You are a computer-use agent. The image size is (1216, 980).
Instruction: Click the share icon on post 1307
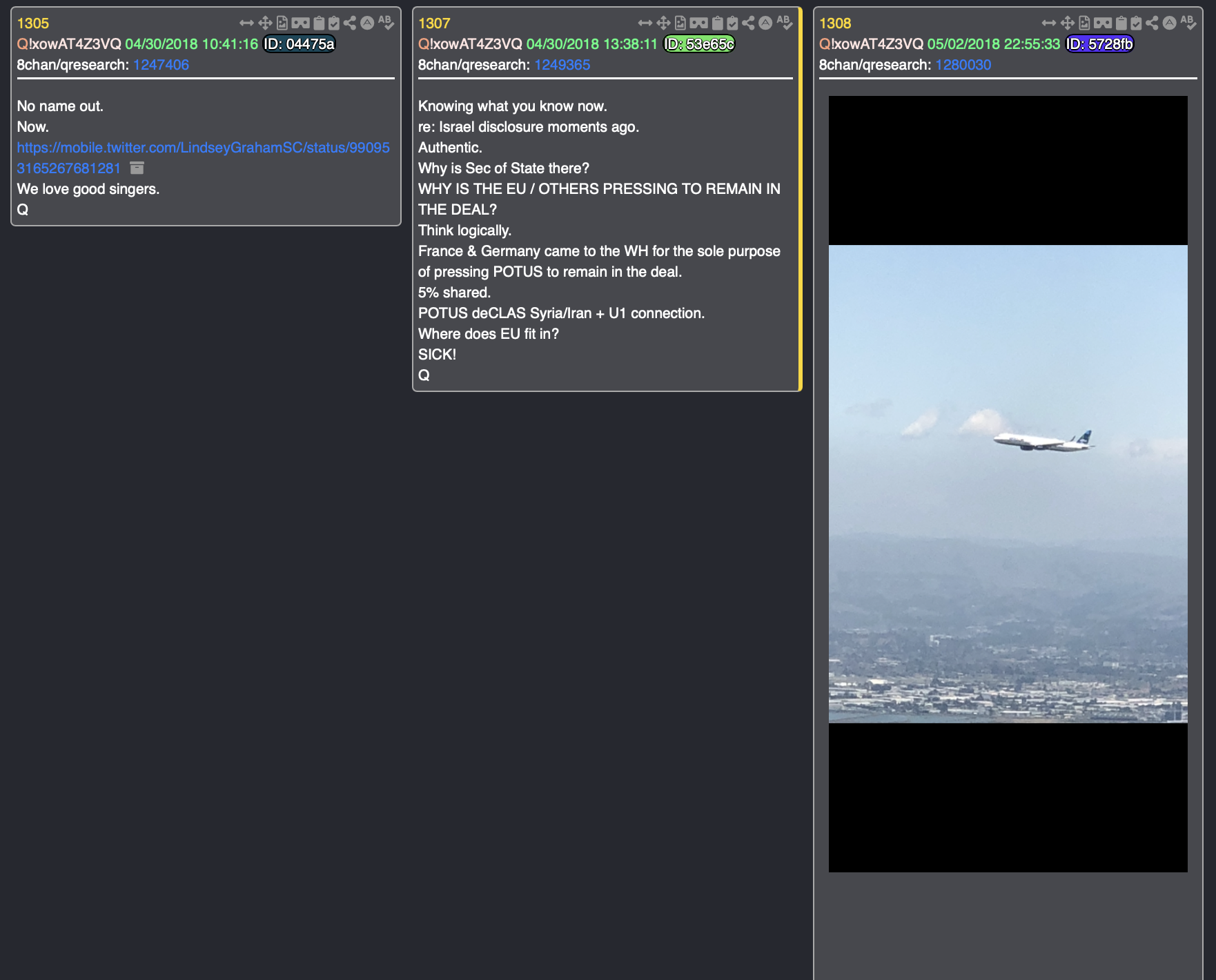[748, 23]
